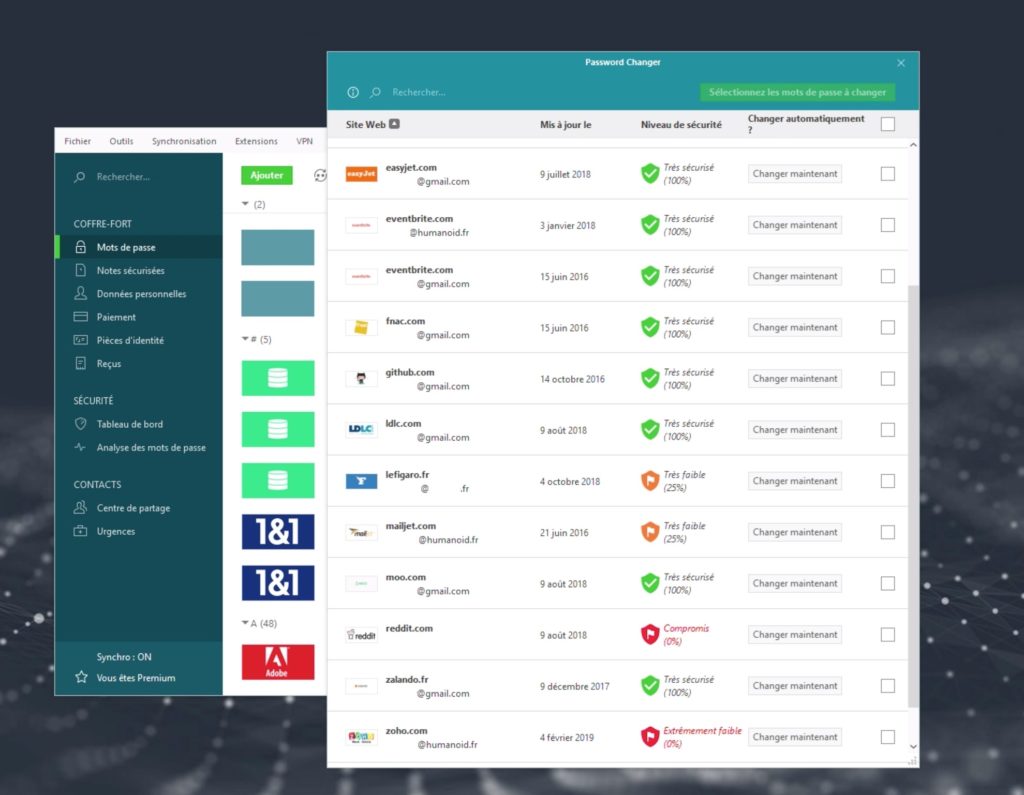
Task: Toggle the select-all checkbox in header
Action: click(888, 124)
